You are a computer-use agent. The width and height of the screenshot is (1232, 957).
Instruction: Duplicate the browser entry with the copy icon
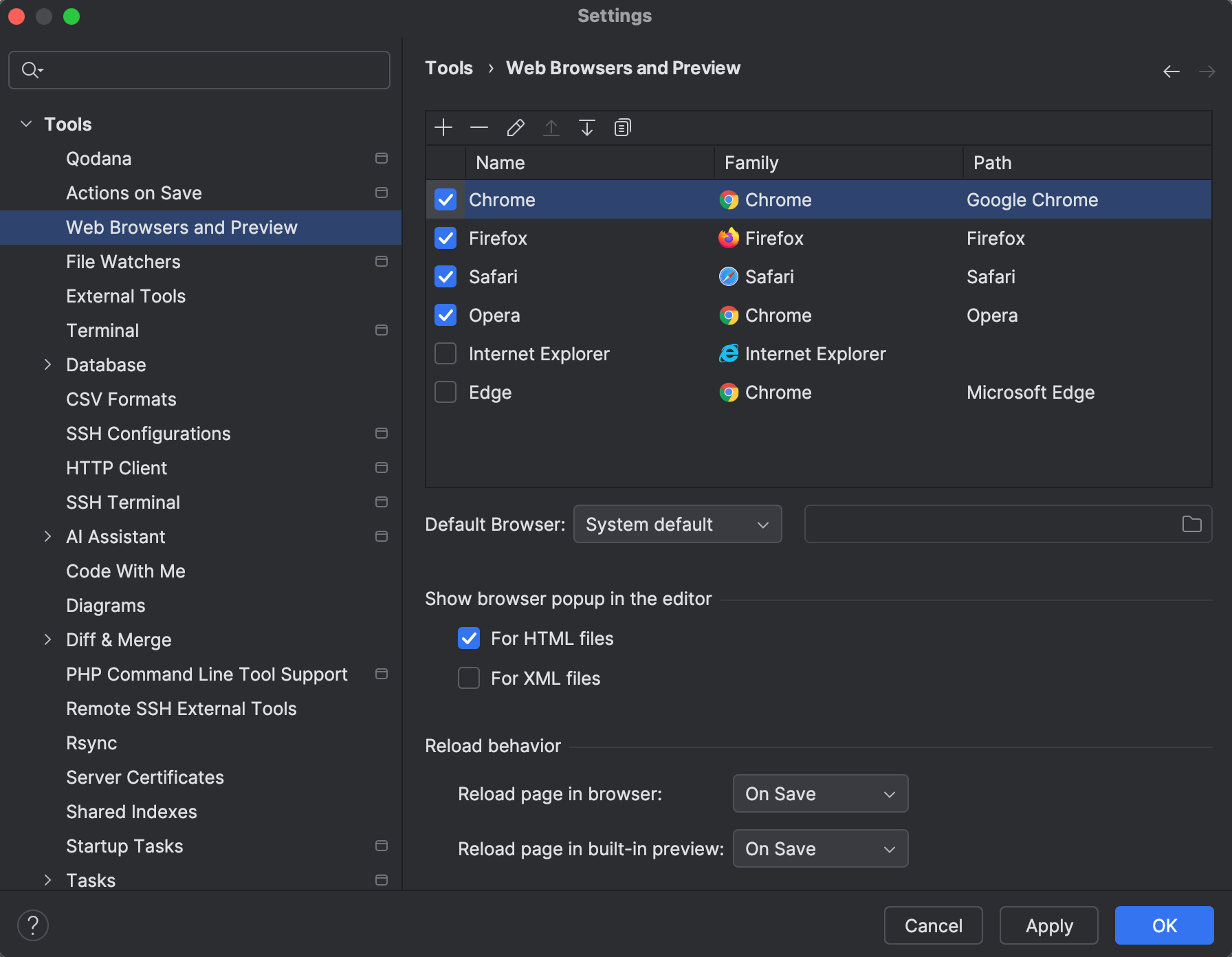(x=622, y=127)
